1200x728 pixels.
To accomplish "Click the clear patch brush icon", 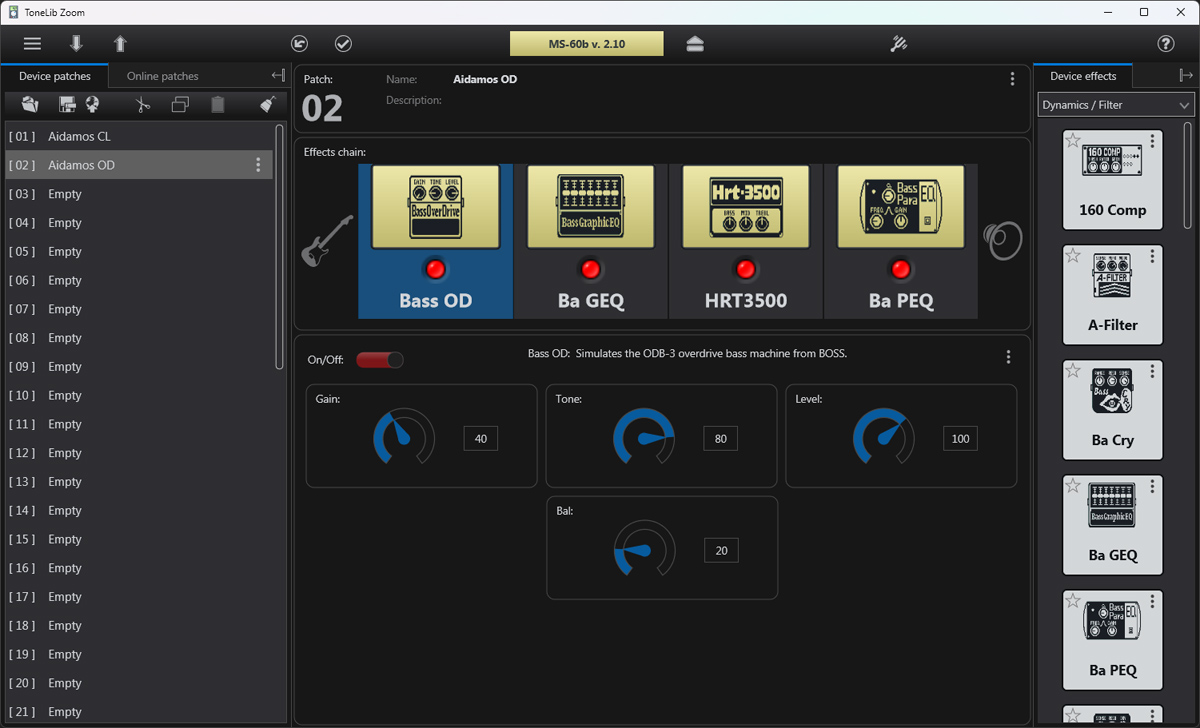I will point(267,104).
